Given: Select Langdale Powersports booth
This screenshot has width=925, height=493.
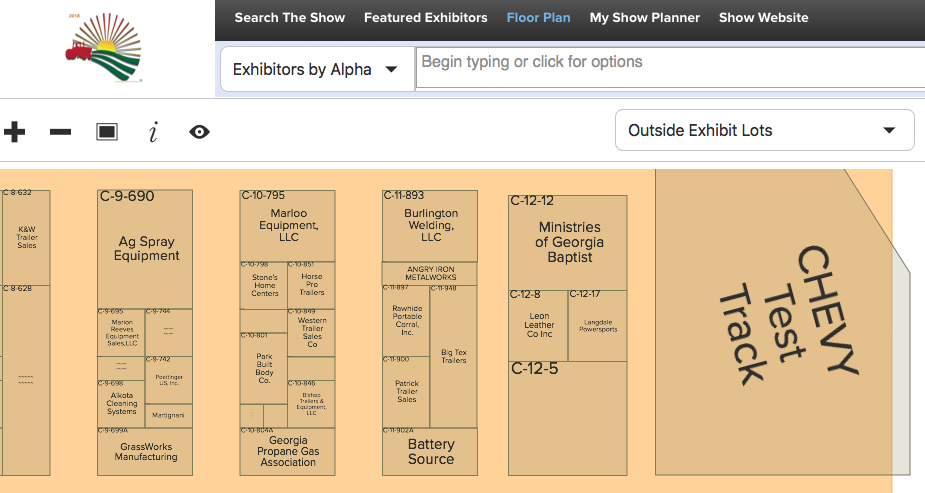Looking at the screenshot, I should pos(598,326).
